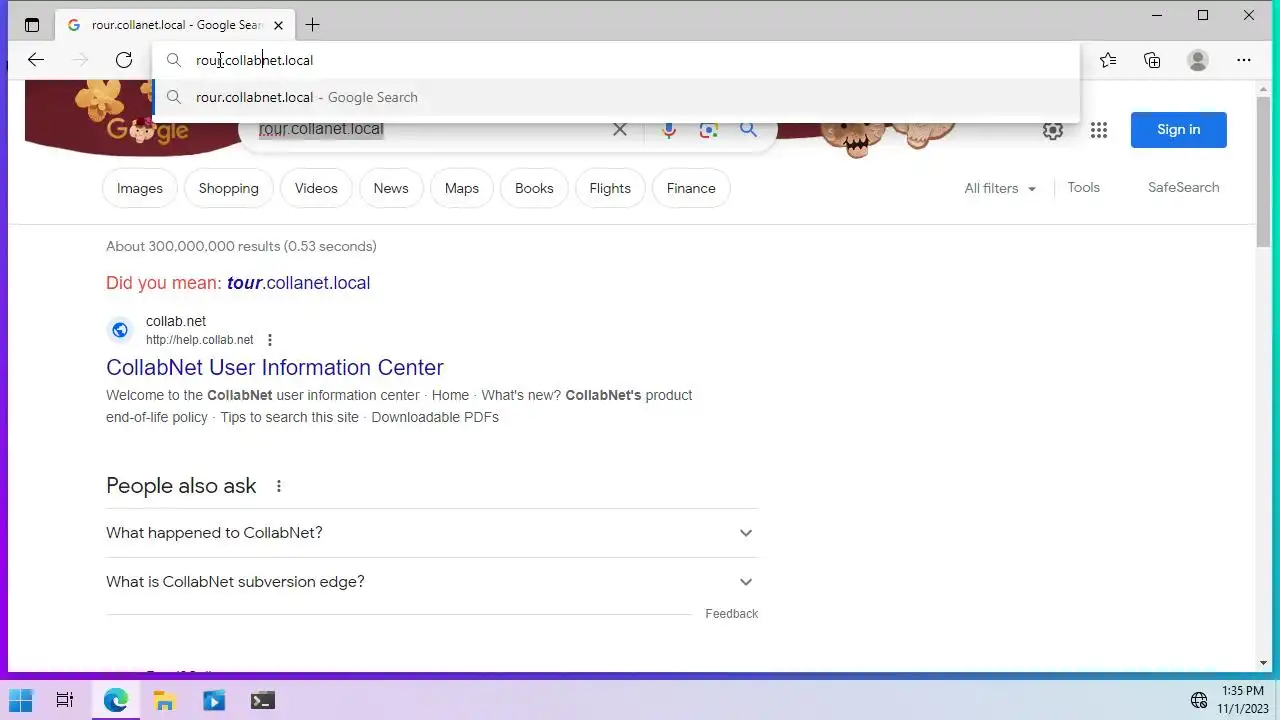Open the blue play-icon app on the taskbar
The image size is (1280, 720).
point(214,700)
